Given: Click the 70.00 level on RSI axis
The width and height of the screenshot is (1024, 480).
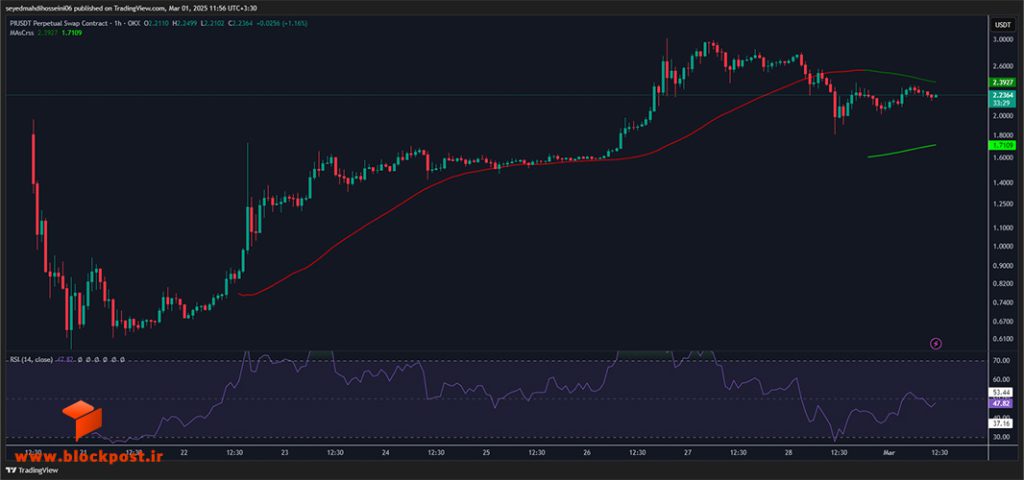Looking at the screenshot, I should (x=1002, y=360).
